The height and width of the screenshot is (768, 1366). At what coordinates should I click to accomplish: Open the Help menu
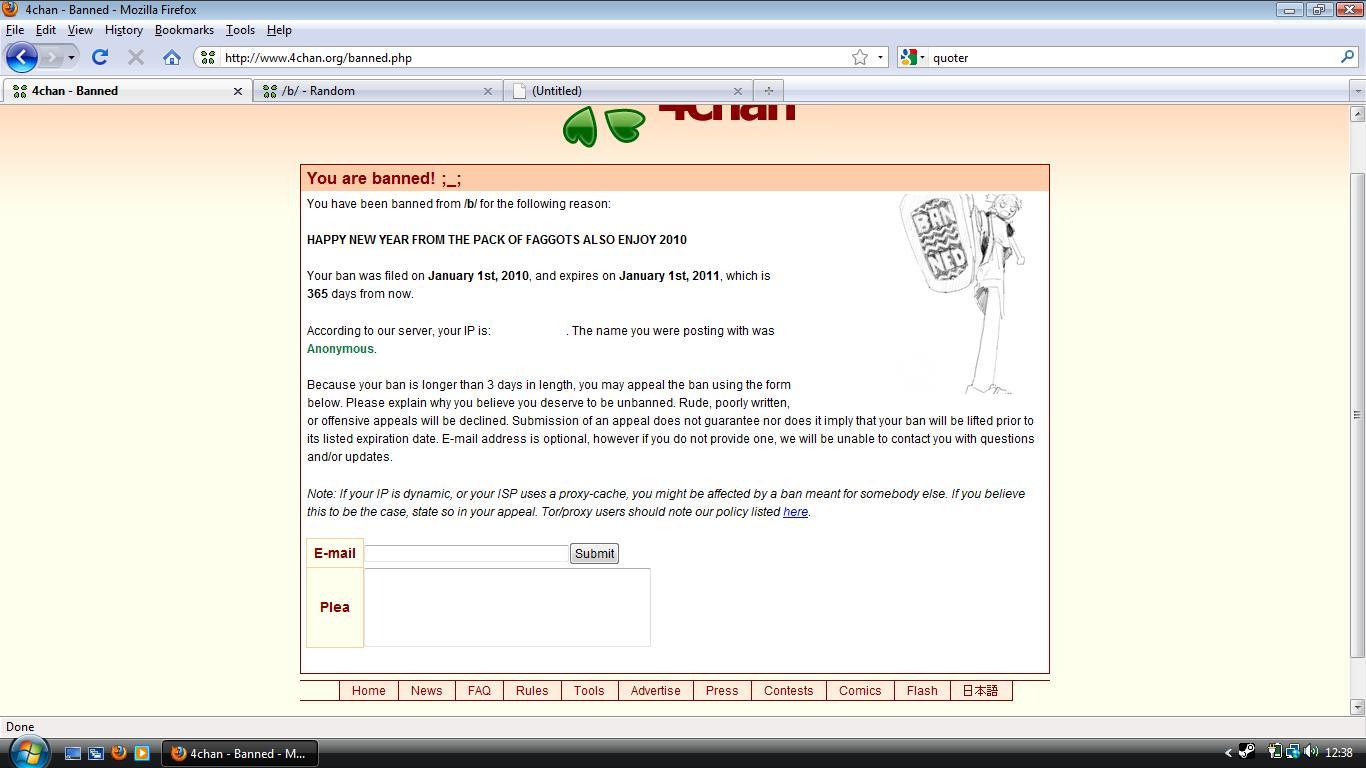[x=279, y=30]
